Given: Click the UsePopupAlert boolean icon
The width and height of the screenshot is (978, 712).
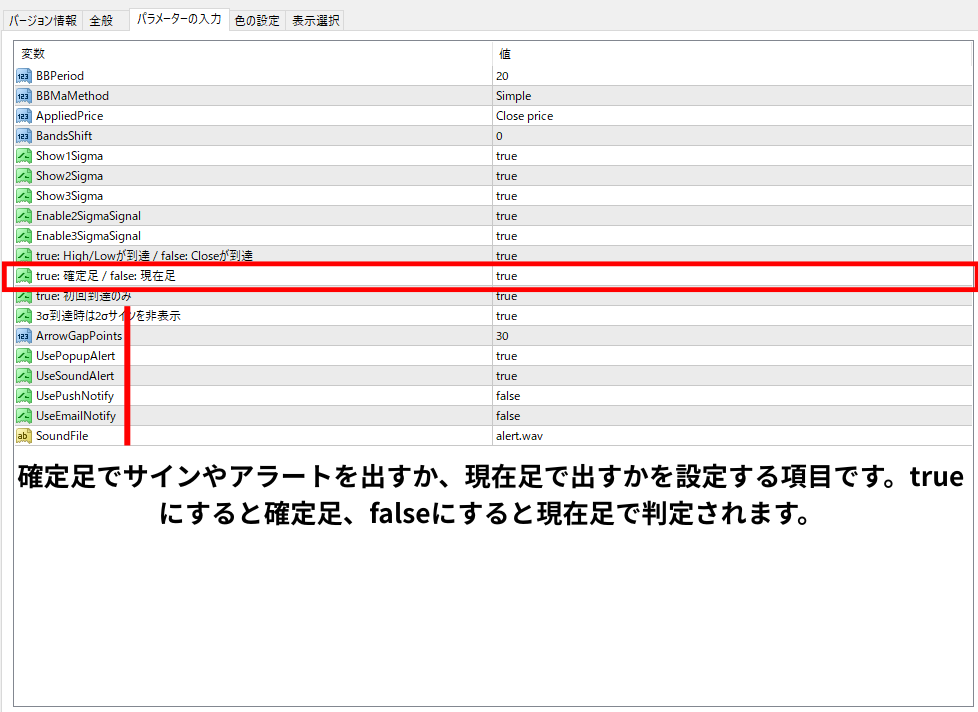Looking at the screenshot, I should pyautogui.click(x=24, y=356).
